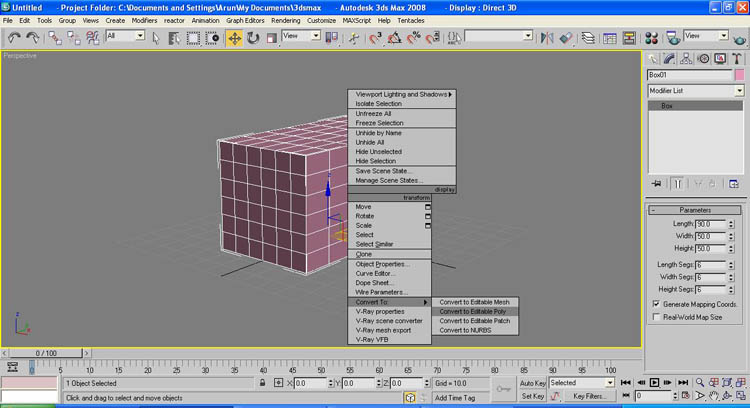
Task: Activate the Select and Rotate tool
Action: (x=253, y=38)
